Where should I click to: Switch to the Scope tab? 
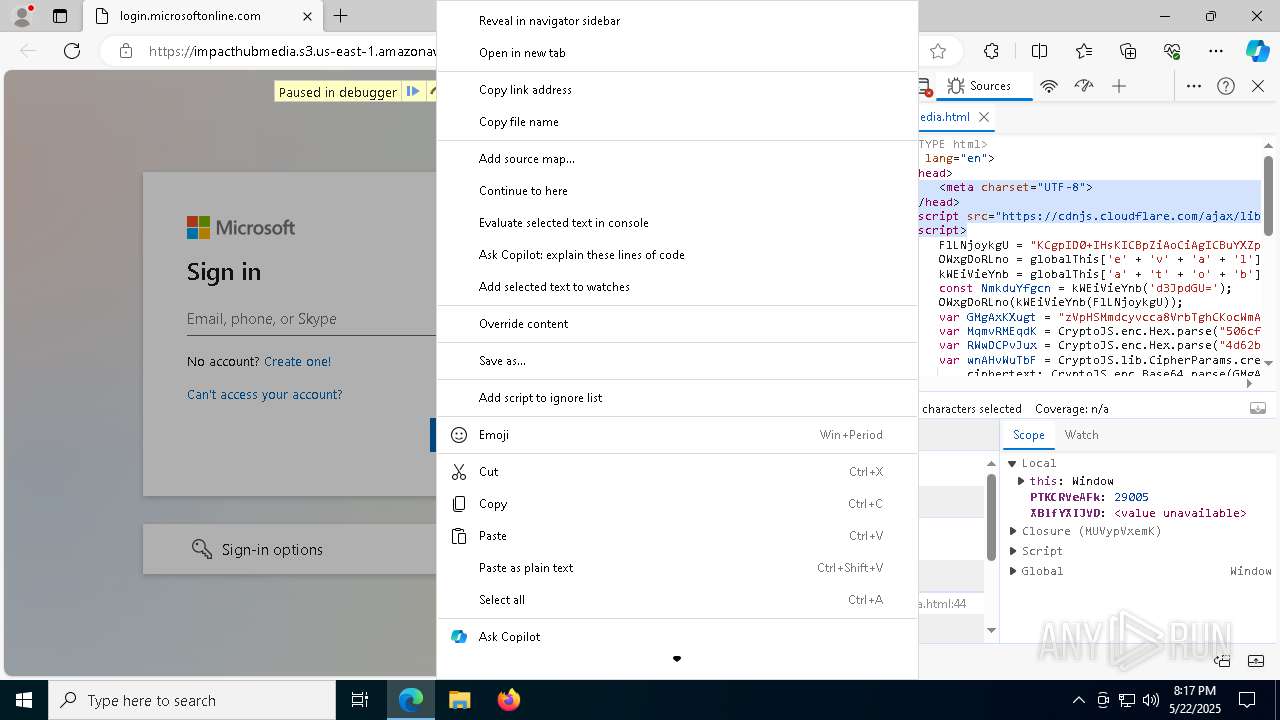pos(1028,435)
